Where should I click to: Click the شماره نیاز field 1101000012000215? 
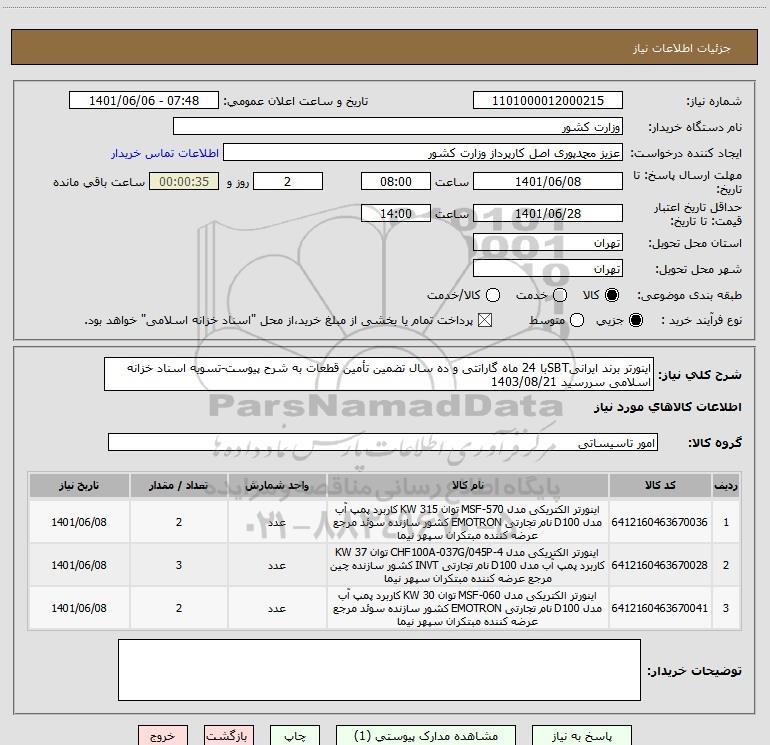(548, 100)
